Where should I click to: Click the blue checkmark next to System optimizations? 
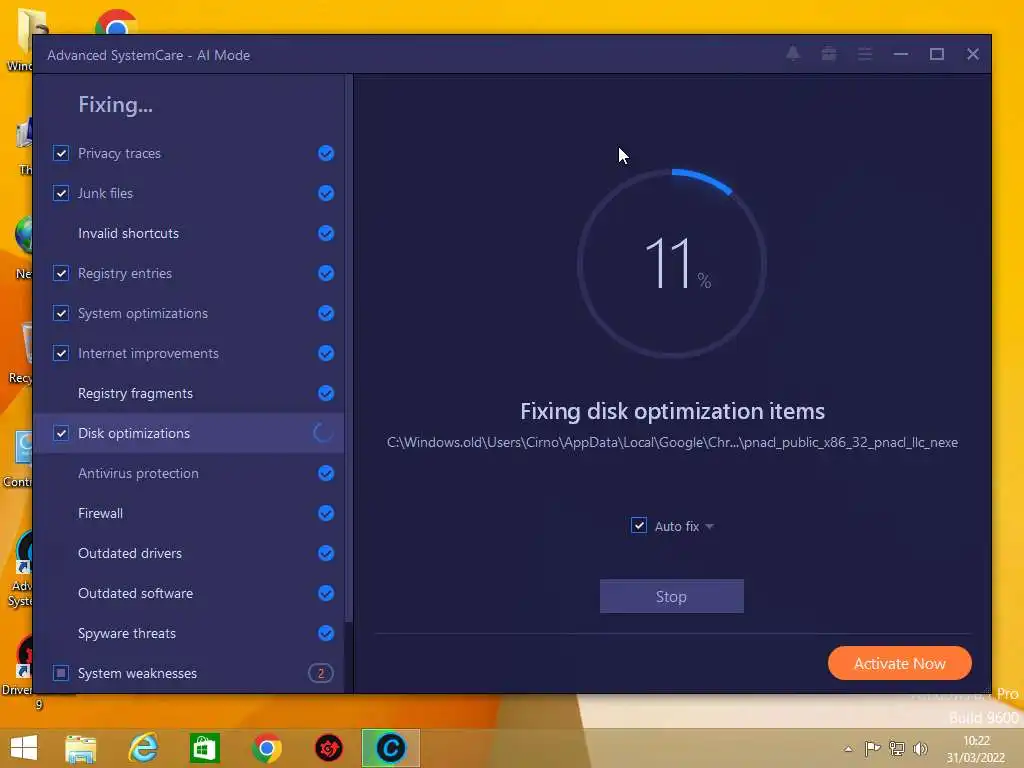coord(326,313)
